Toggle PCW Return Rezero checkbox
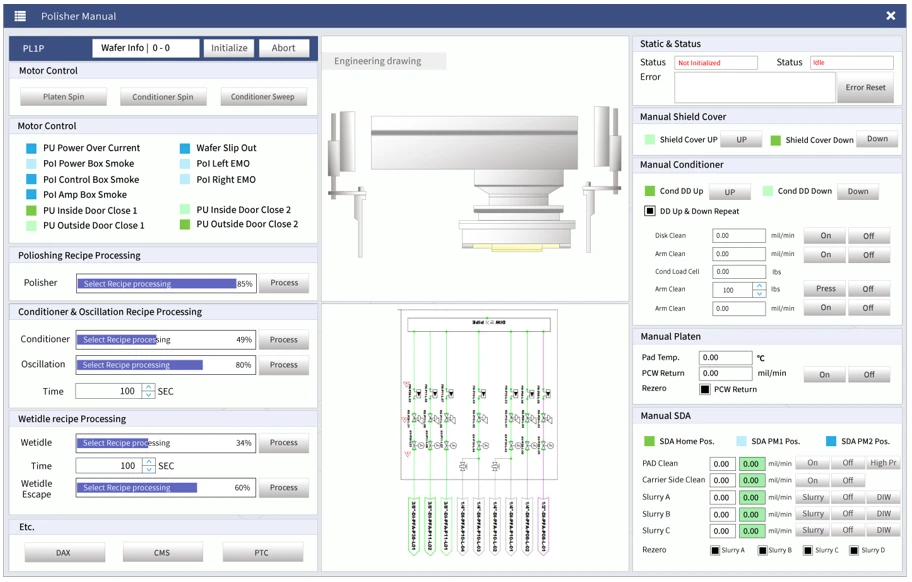912x582 pixels. (x=705, y=390)
